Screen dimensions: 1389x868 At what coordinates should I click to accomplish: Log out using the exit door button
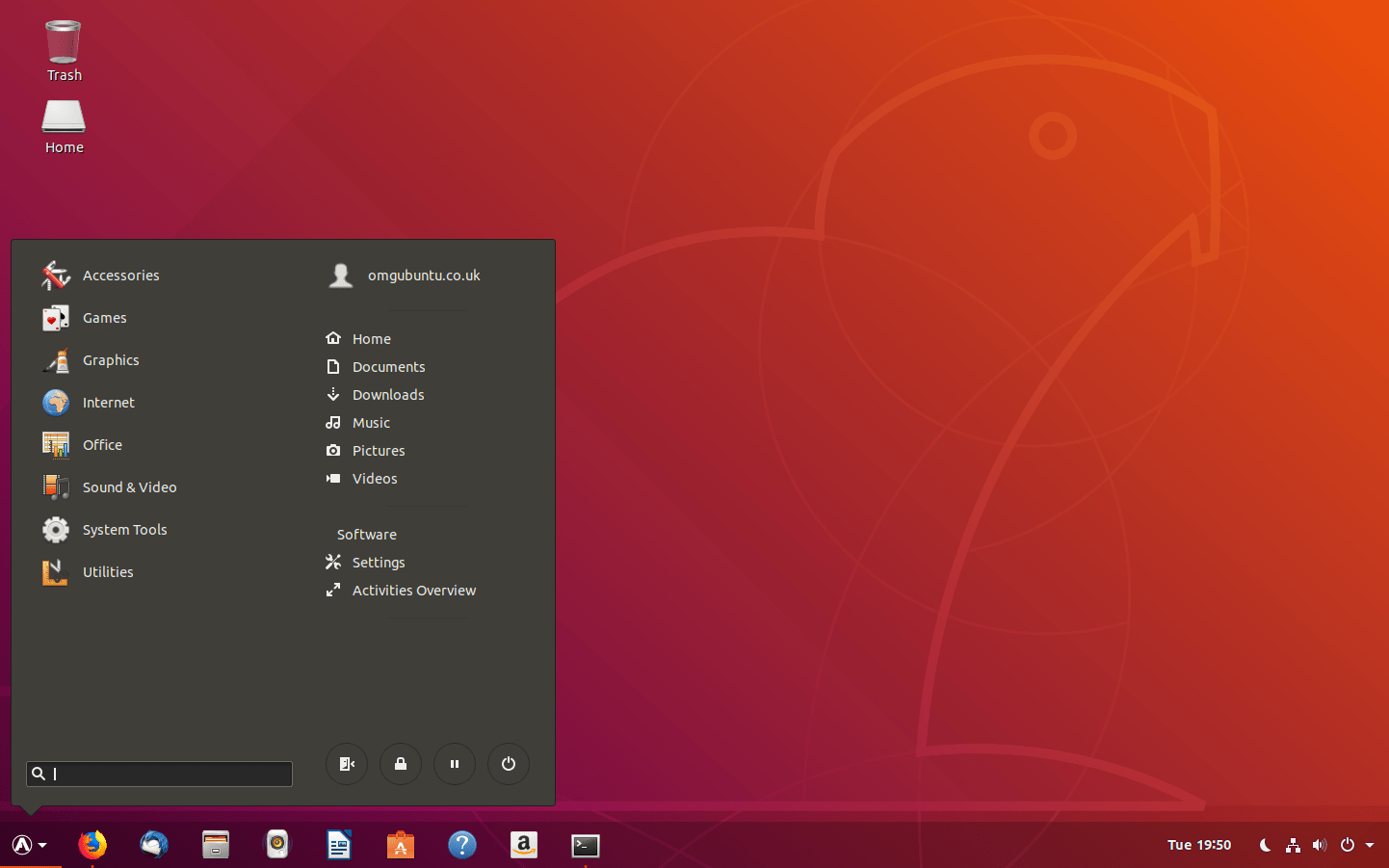click(347, 764)
